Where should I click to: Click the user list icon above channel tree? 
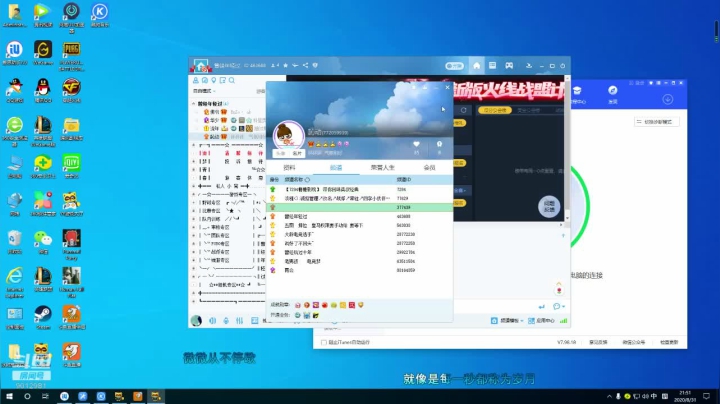pyautogui.click(x=196, y=80)
